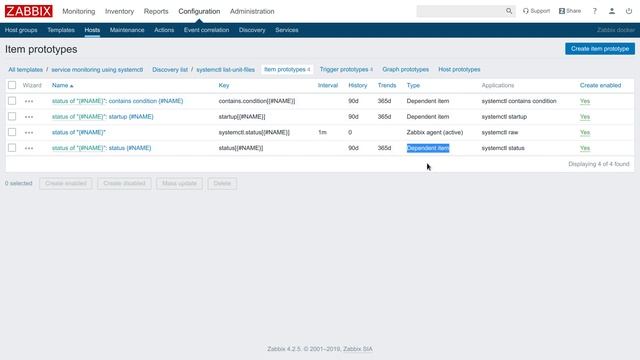This screenshot has height=360, width=640.
Task: Open the Reports menu
Action: pyautogui.click(x=156, y=11)
